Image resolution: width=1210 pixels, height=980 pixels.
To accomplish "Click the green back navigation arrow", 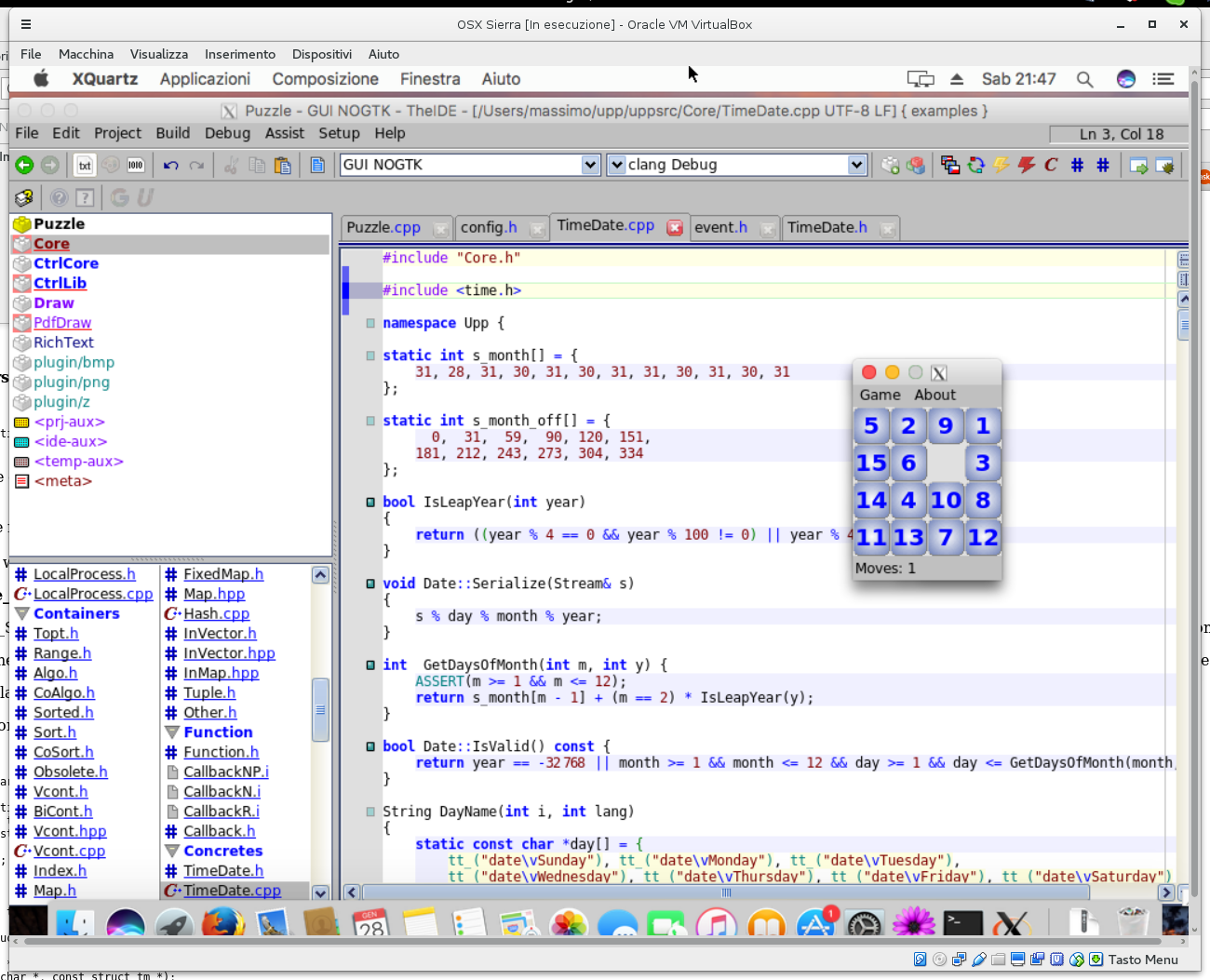I will (x=24, y=165).
